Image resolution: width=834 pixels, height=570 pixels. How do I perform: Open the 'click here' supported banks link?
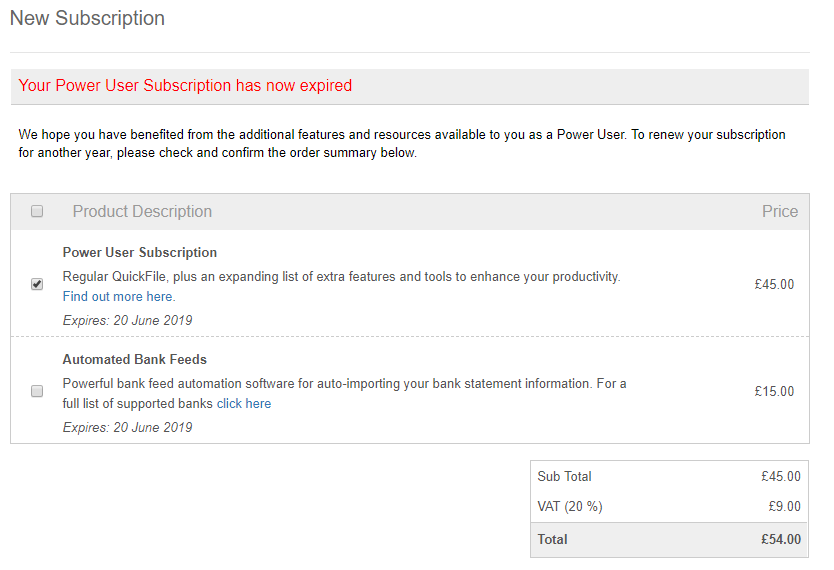tap(244, 404)
